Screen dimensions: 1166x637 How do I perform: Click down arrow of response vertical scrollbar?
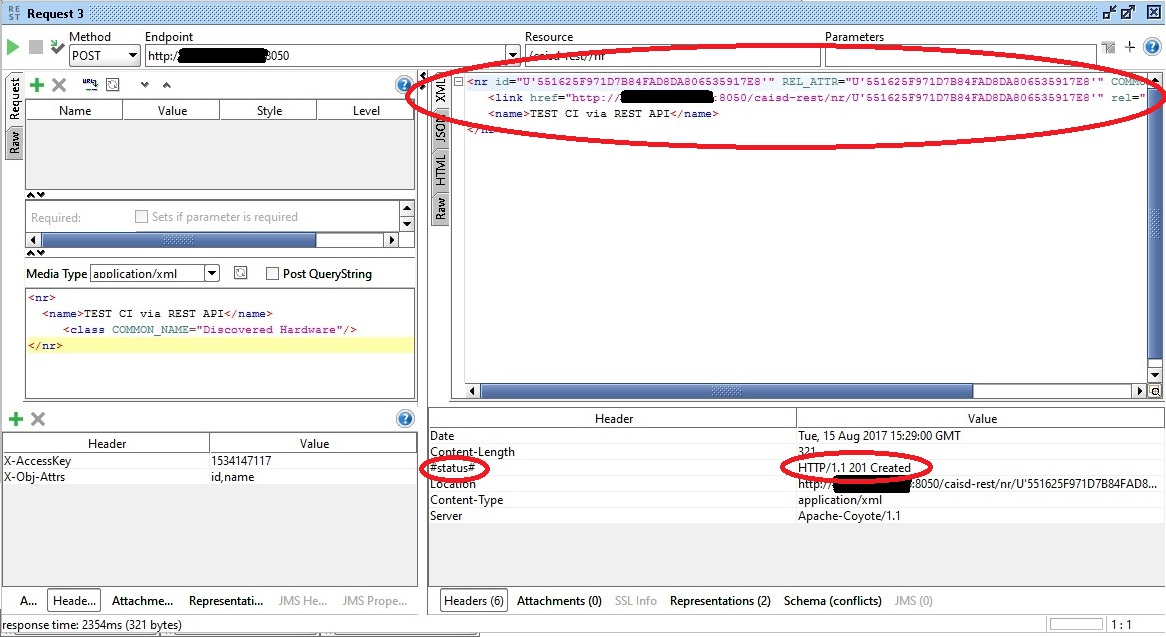(1155, 375)
